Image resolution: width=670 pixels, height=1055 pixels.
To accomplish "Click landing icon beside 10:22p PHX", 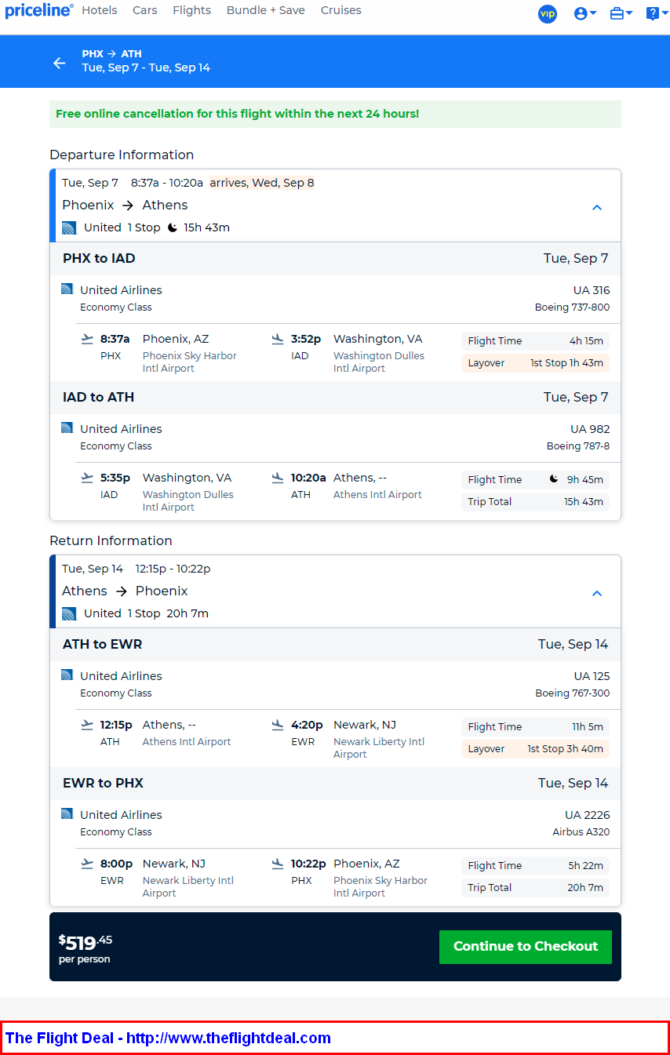I will point(277,863).
